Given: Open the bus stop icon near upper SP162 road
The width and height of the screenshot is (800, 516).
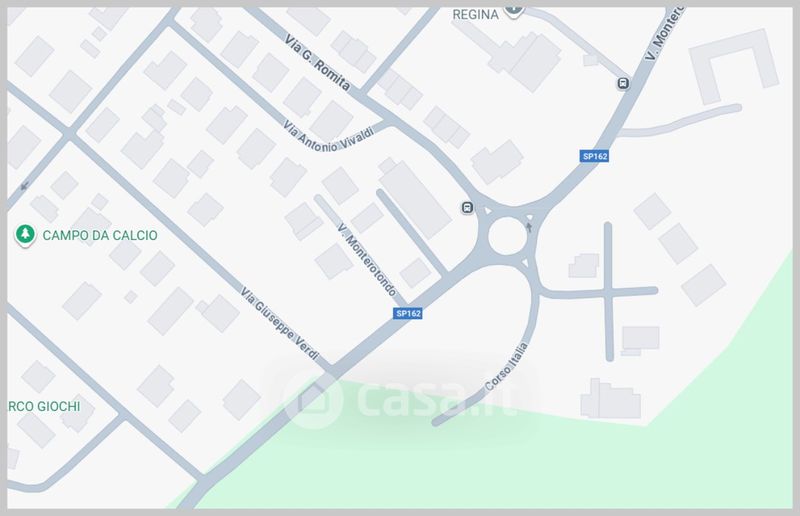Looking at the screenshot, I should [x=622, y=83].
